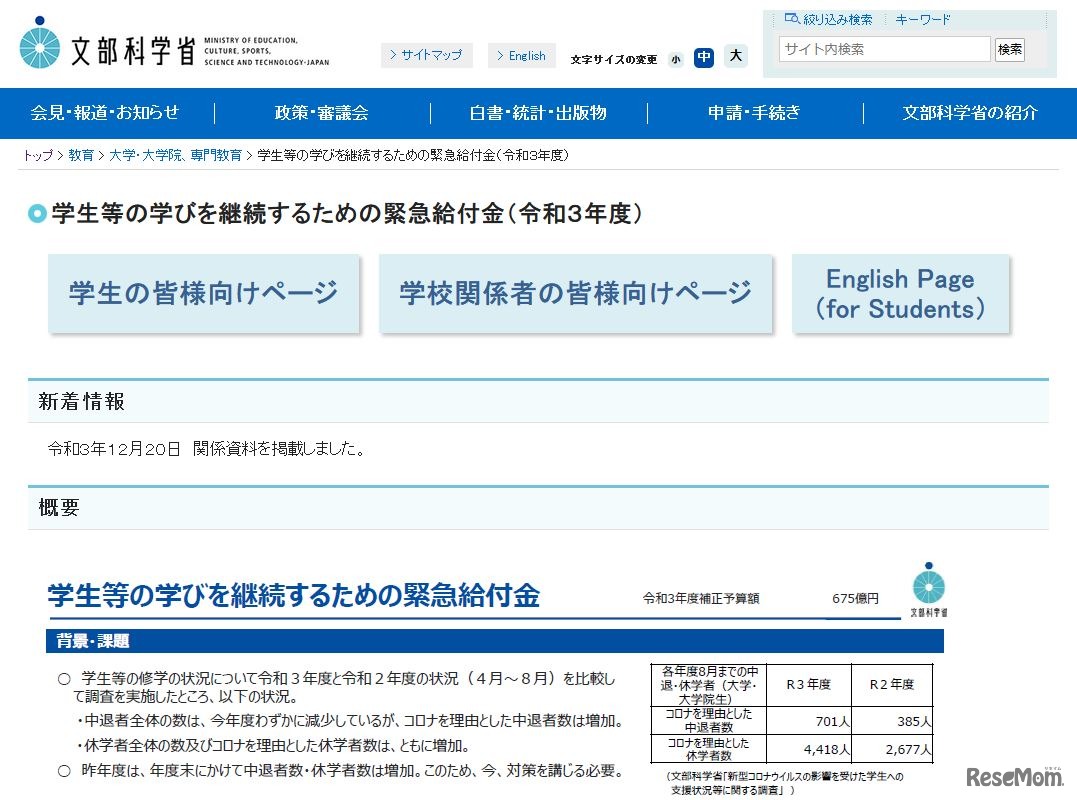The height and width of the screenshot is (800, 1077).
Task: Open the 学校関係者の皆様向けページ button
Action: click(x=575, y=293)
